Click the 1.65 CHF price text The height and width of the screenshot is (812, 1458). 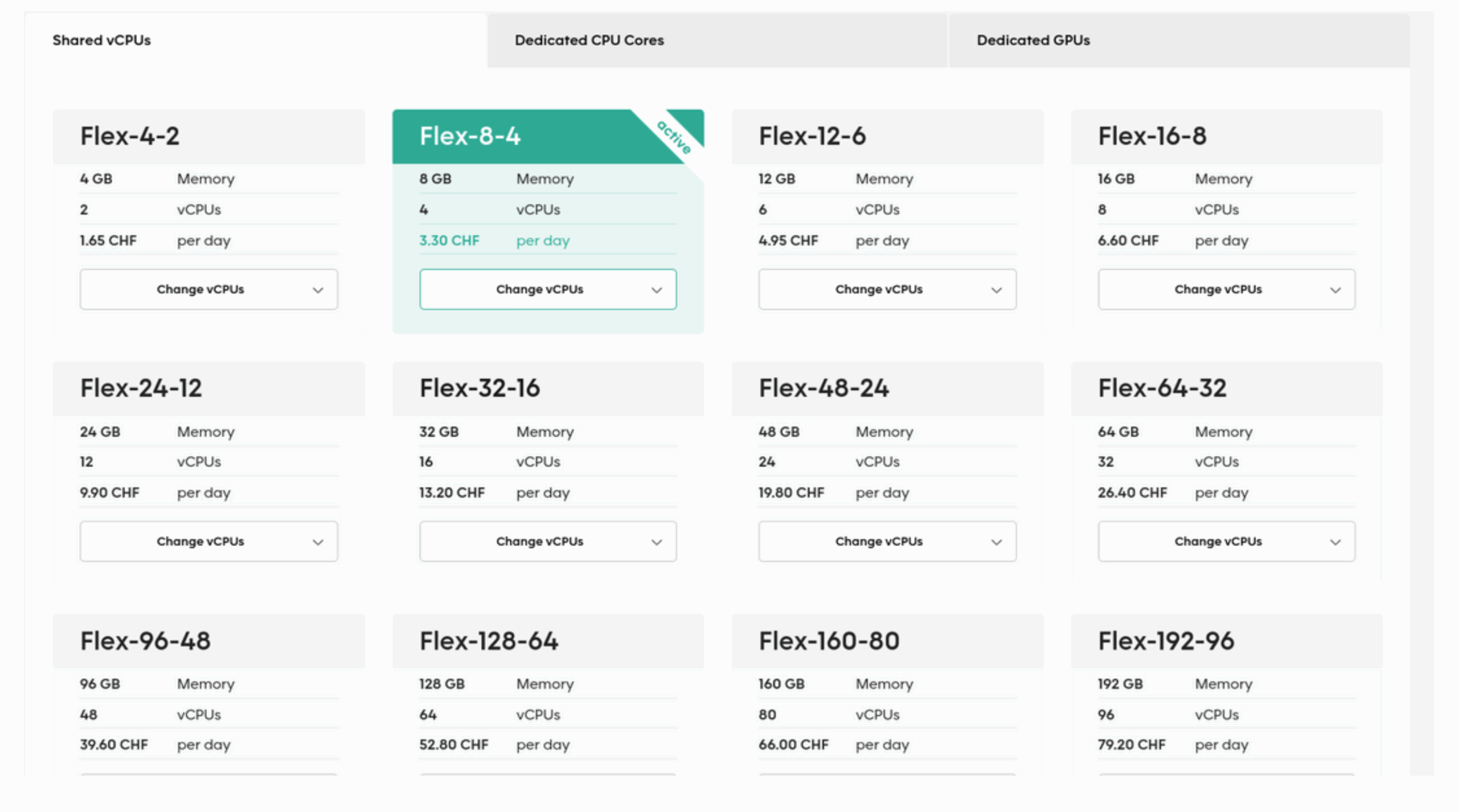point(108,241)
